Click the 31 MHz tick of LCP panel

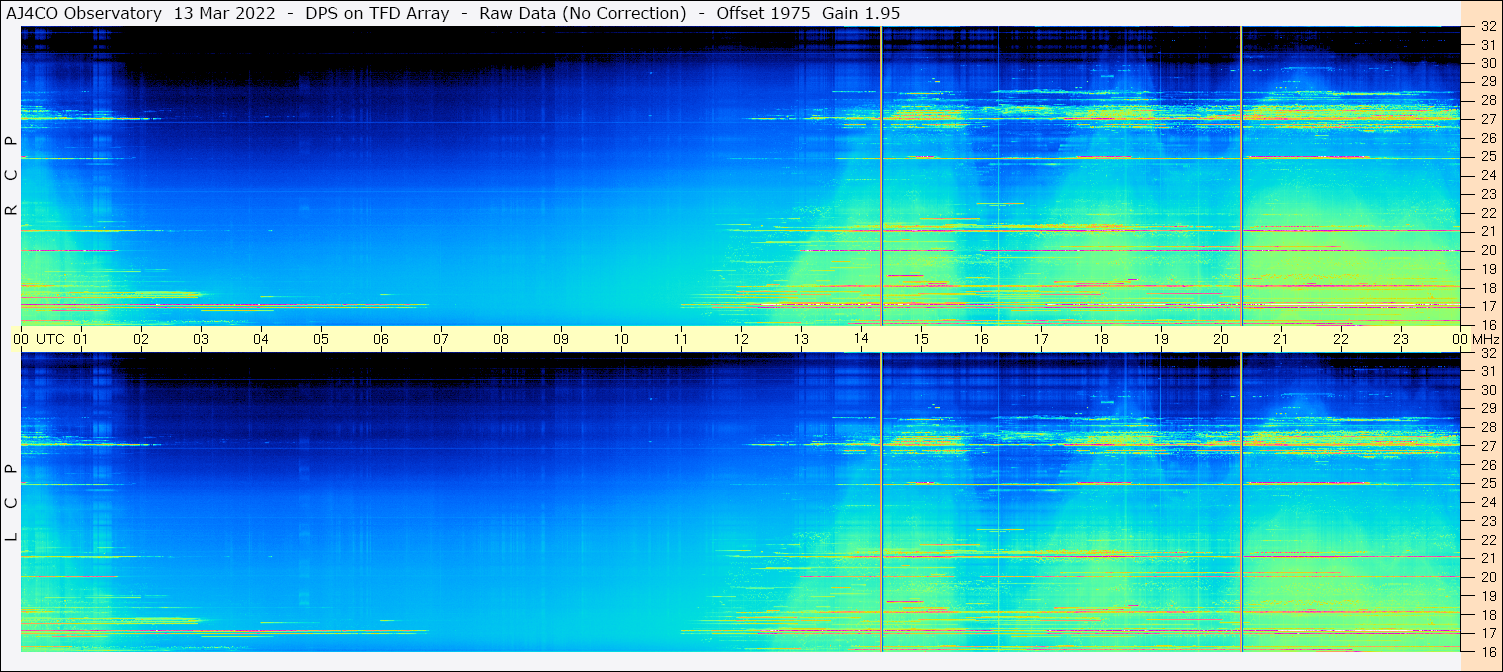1488,371
